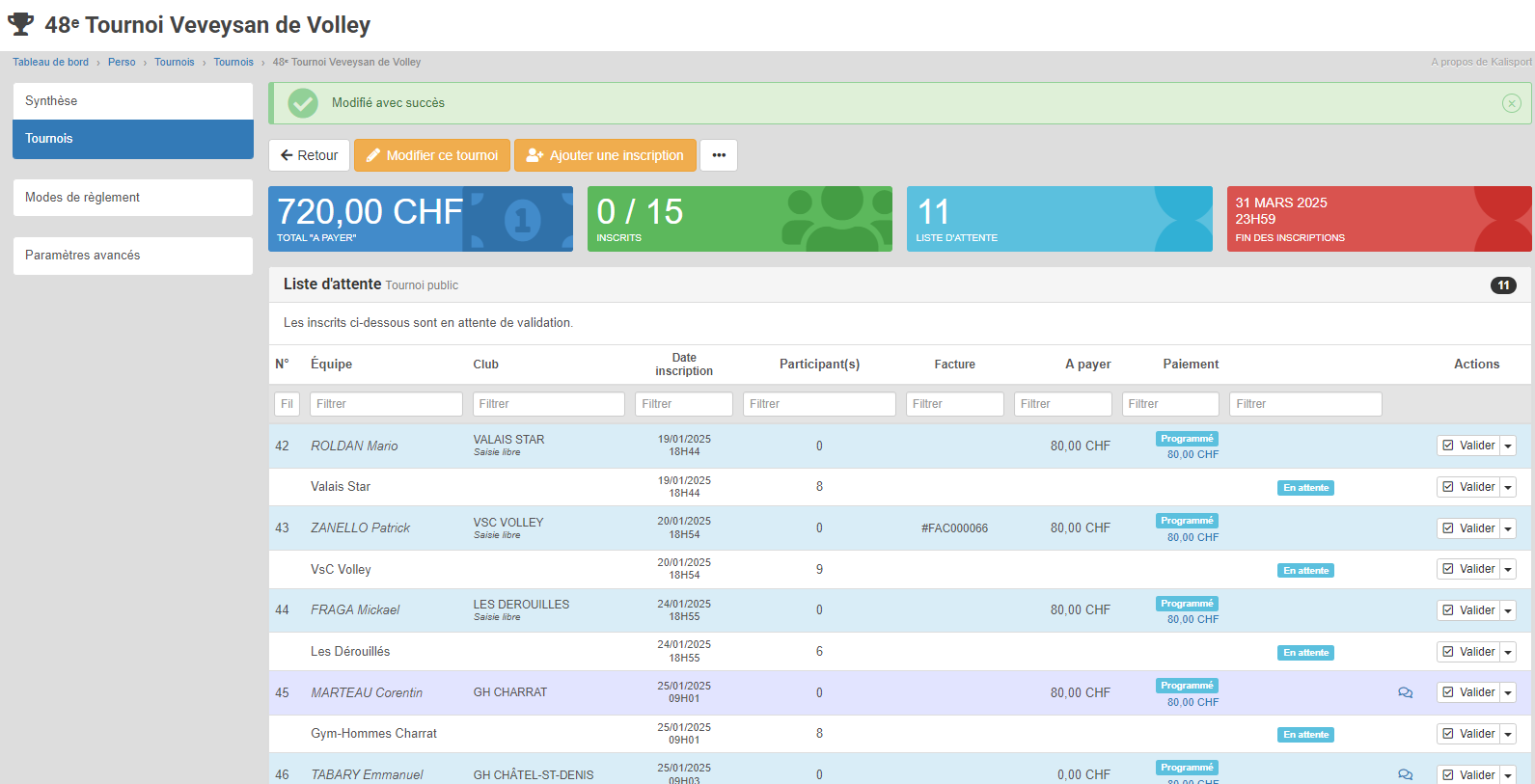Click 'En attente' badge for Valais Star
The height and width of the screenshot is (784, 1535).
[x=1305, y=488]
